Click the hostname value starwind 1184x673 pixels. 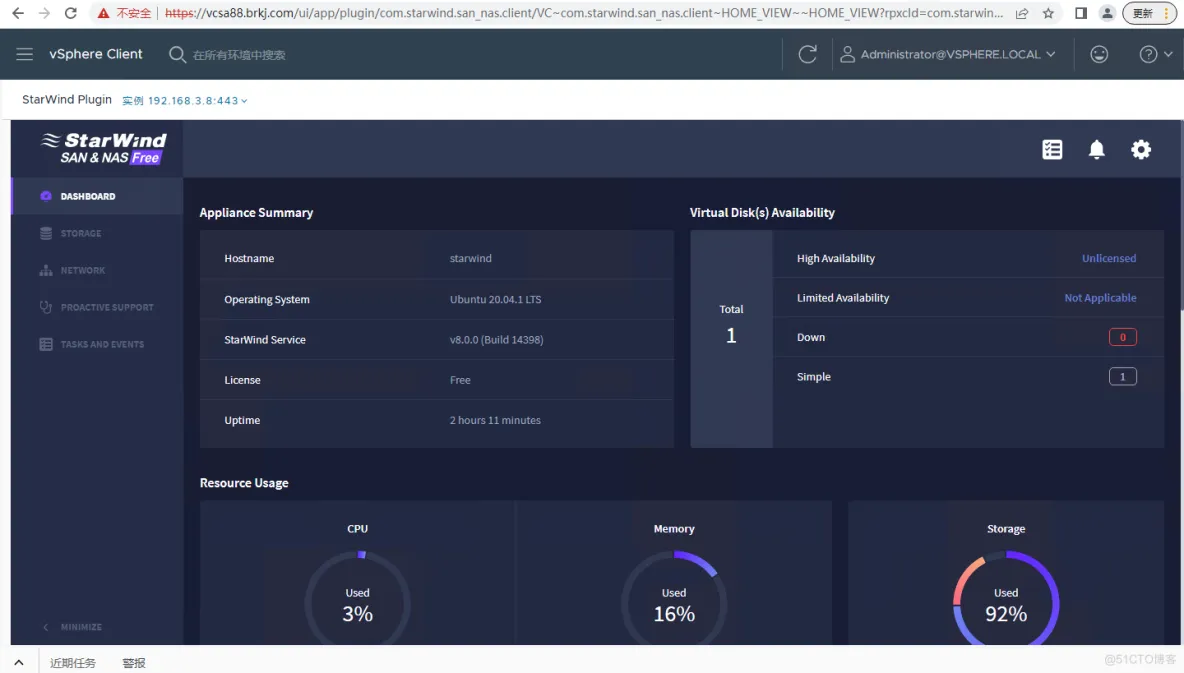[470, 258]
